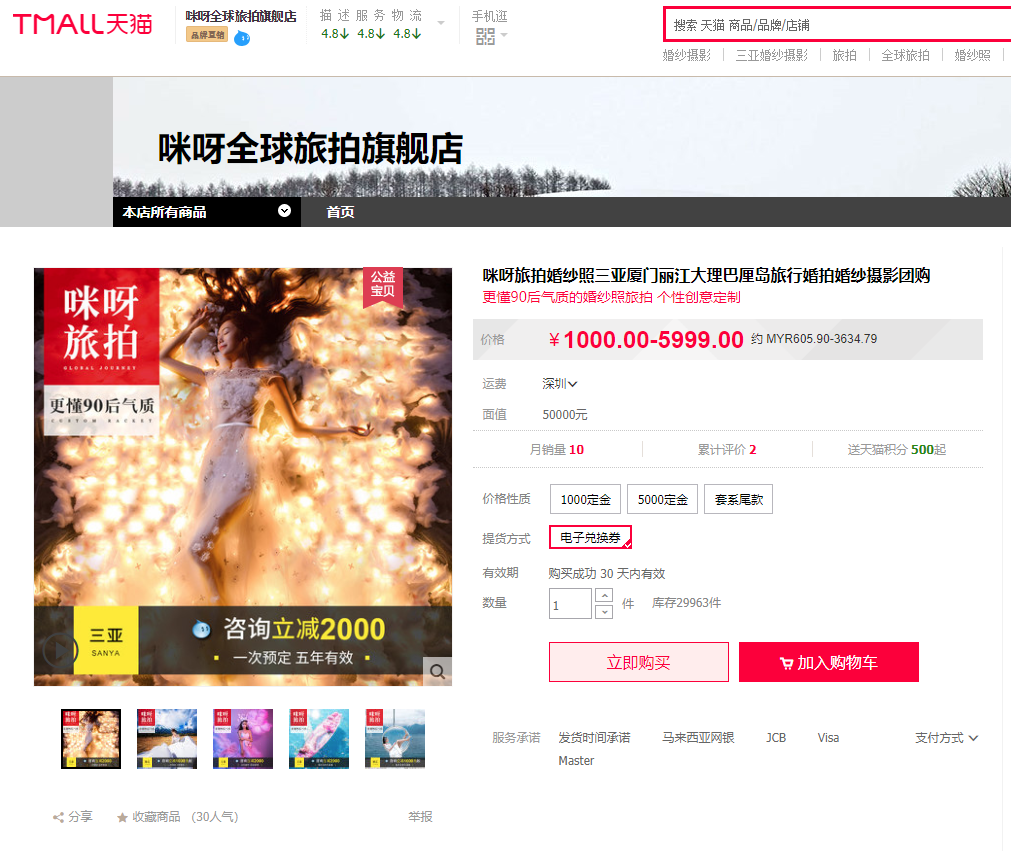Increase quantity with the up arrow
The image size is (1011, 851).
pyautogui.click(x=604, y=595)
